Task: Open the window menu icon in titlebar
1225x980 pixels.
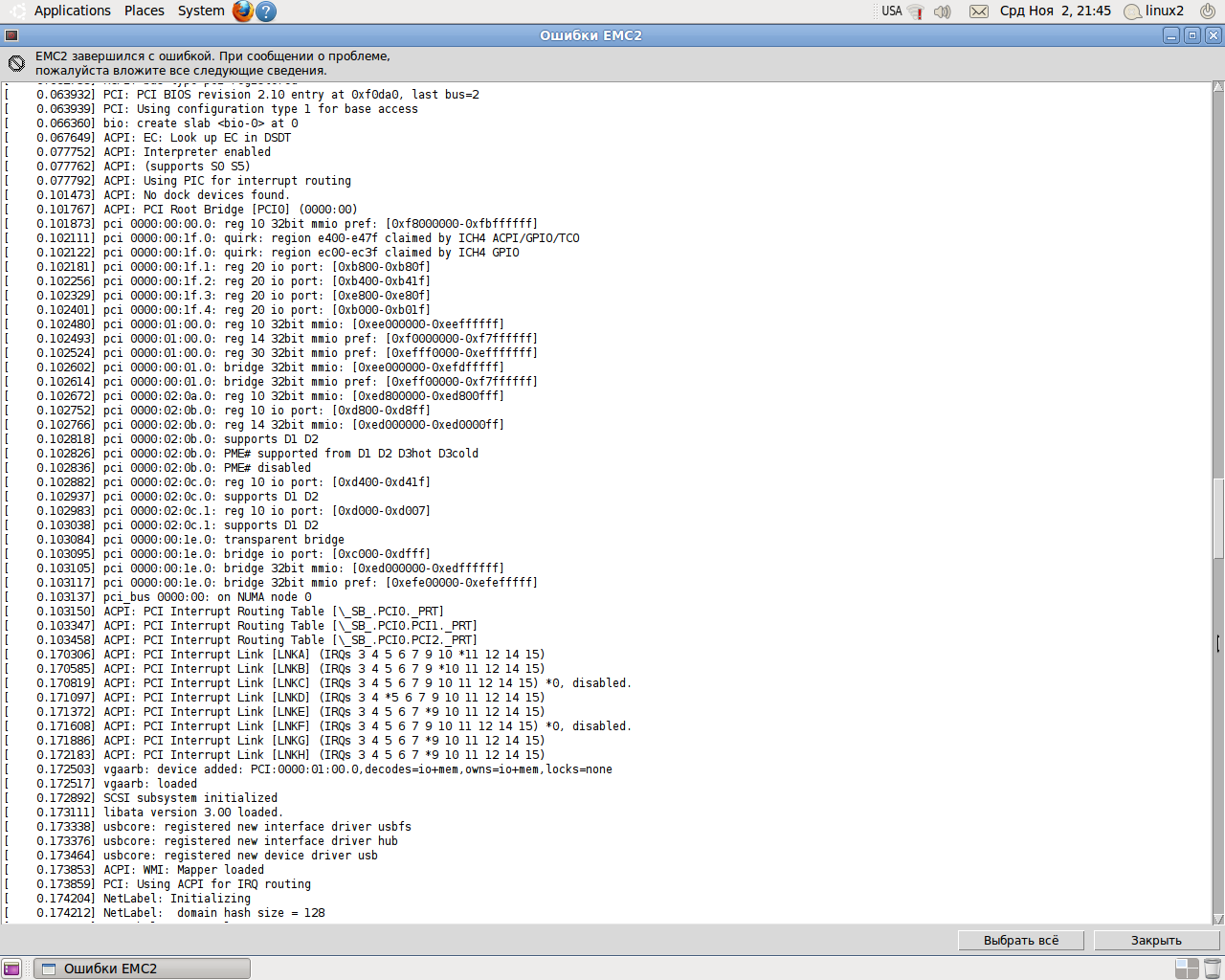Action: (x=11, y=35)
